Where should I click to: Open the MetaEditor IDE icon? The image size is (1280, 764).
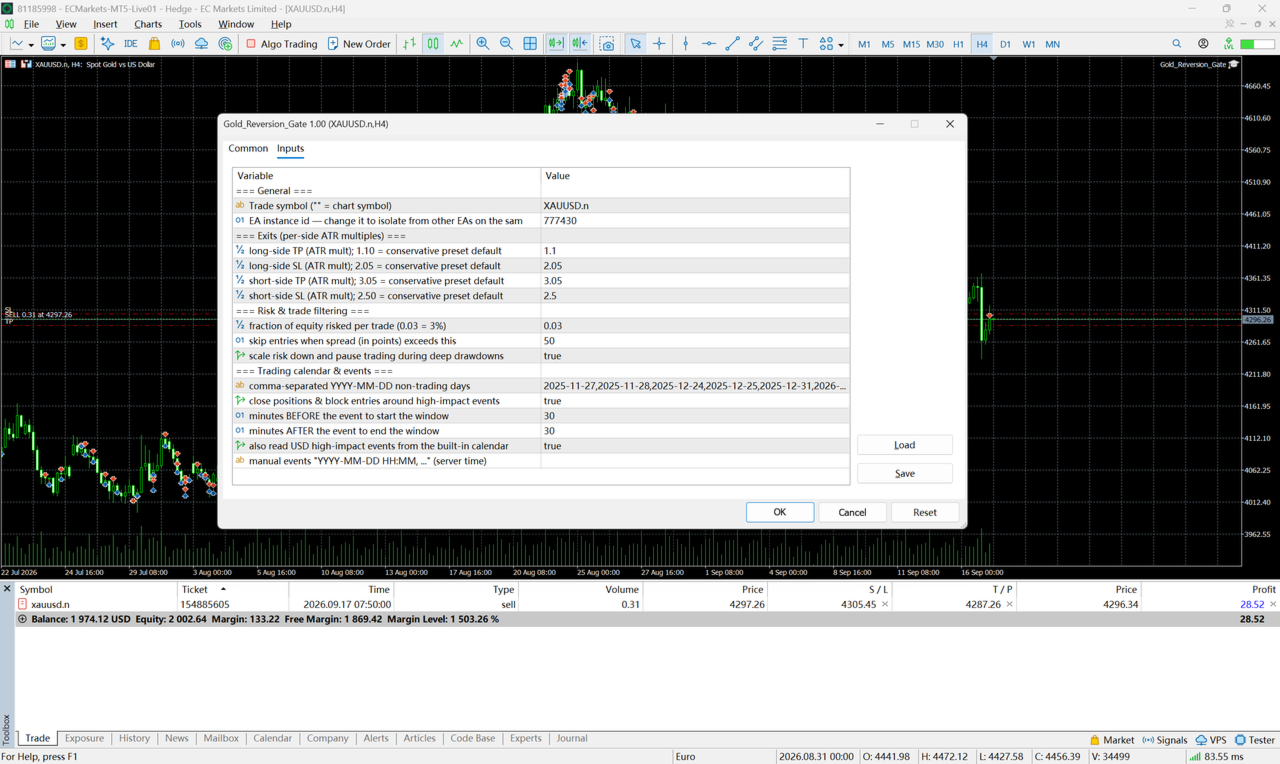[130, 44]
